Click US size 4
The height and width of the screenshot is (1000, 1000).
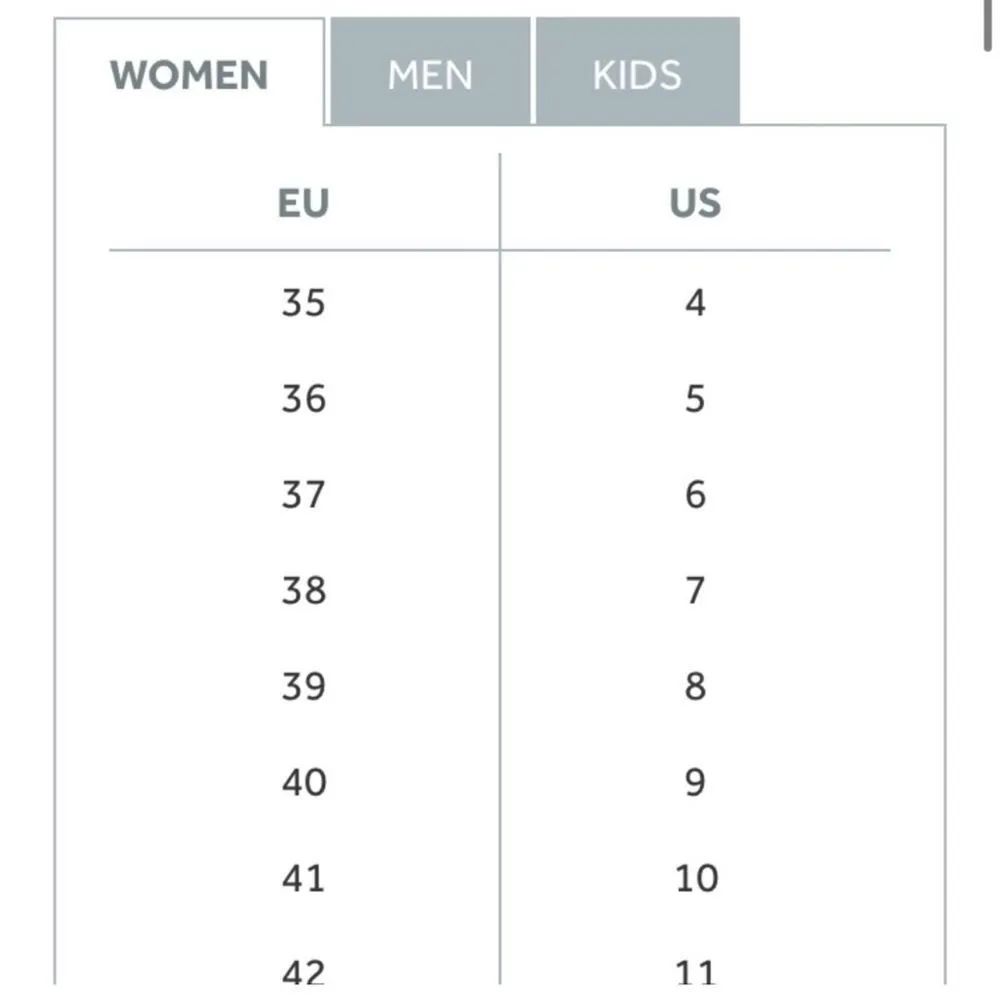click(x=695, y=302)
